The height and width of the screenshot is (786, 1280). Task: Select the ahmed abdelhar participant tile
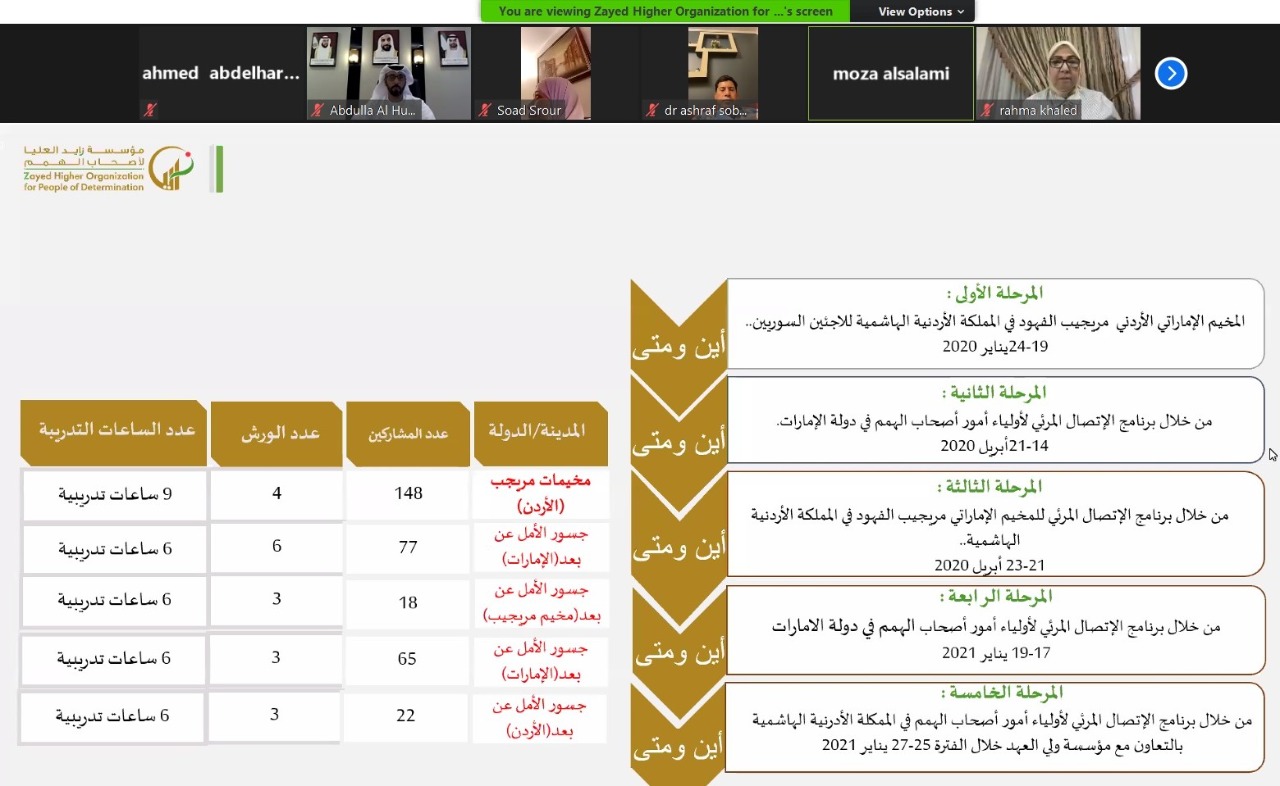pyautogui.click(x=221, y=73)
